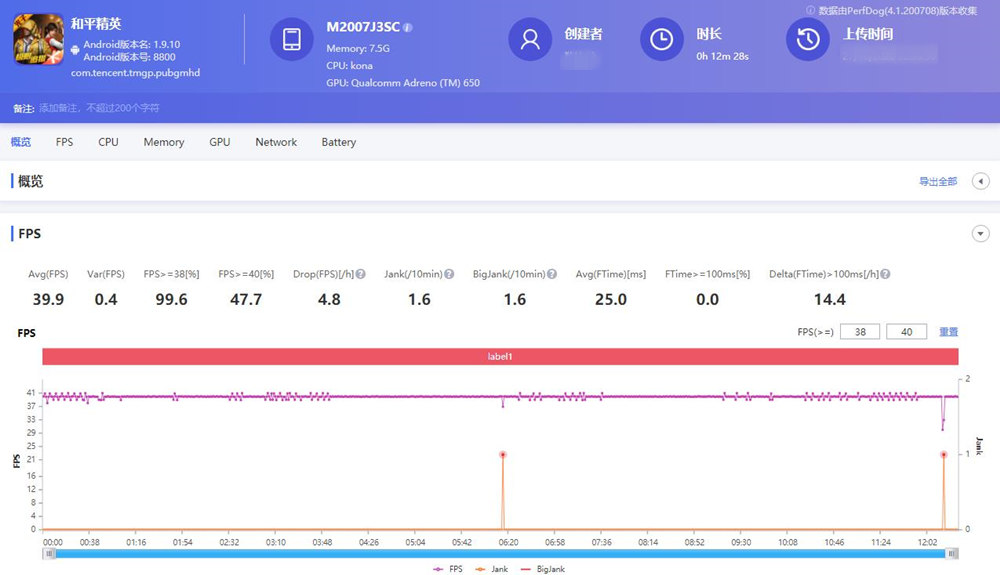The width and height of the screenshot is (1000, 575).
Task: Open the FPS tab
Action: [64, 142]
